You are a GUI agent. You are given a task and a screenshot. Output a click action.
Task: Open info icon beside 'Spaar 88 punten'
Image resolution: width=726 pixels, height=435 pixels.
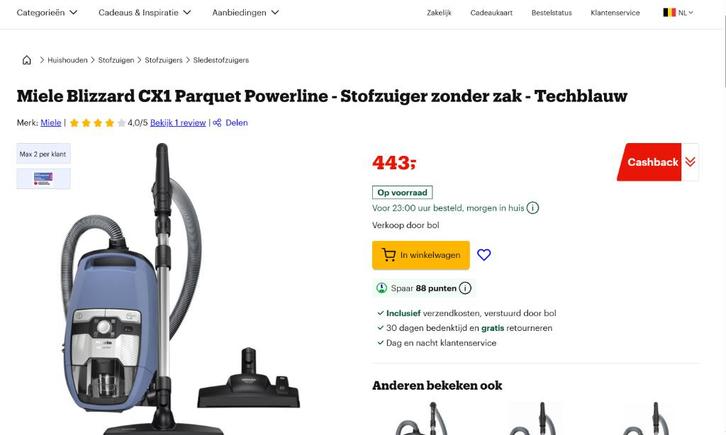465,288
